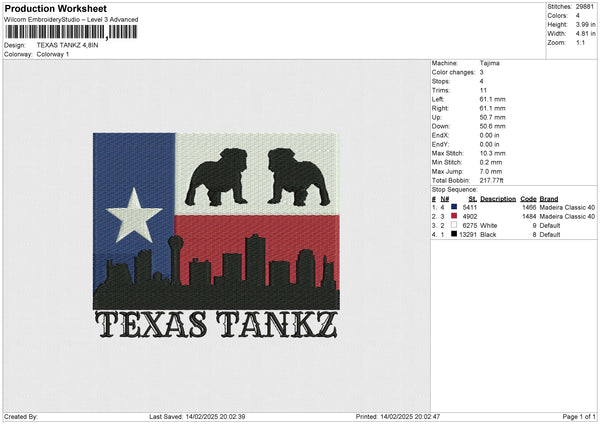This screenshot has height=424, width=600.
Task: Select the black thread color swatch
Action: click(x=455, y=234)
